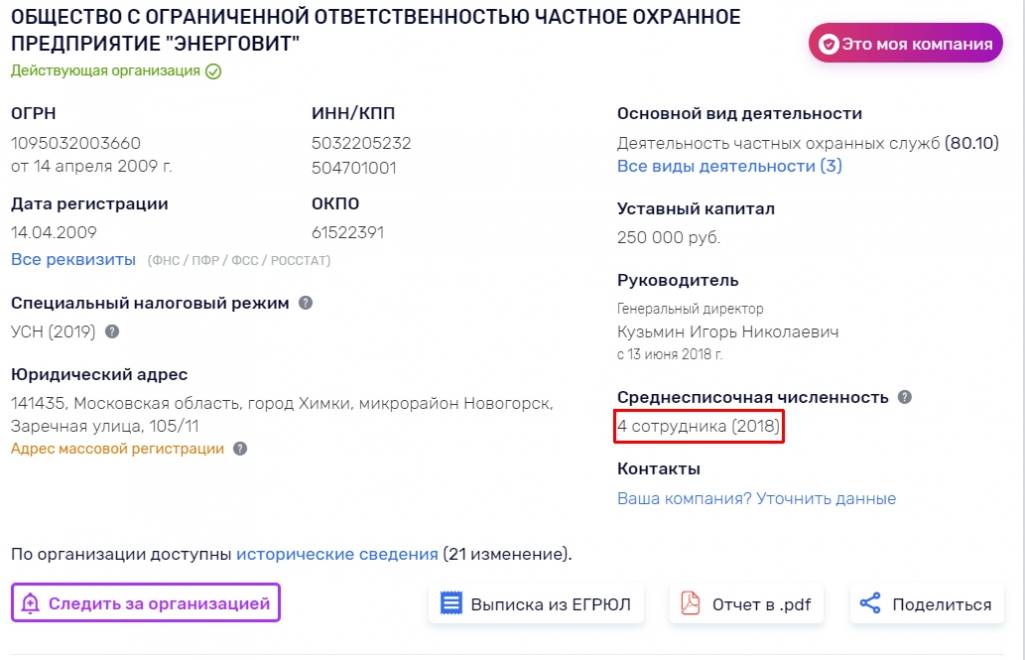Click the Следить за организацией button
This screenshot has height=660, width=1025.
point(146,602)
